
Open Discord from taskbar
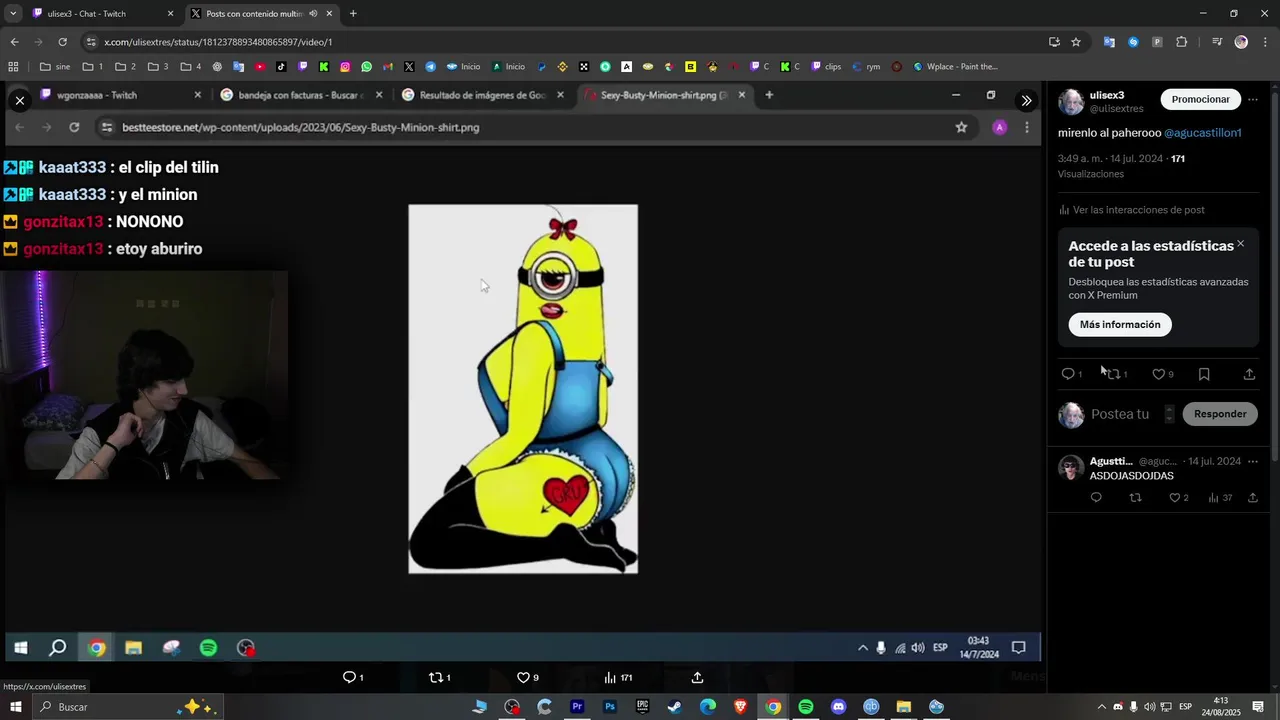click(838, 707)
